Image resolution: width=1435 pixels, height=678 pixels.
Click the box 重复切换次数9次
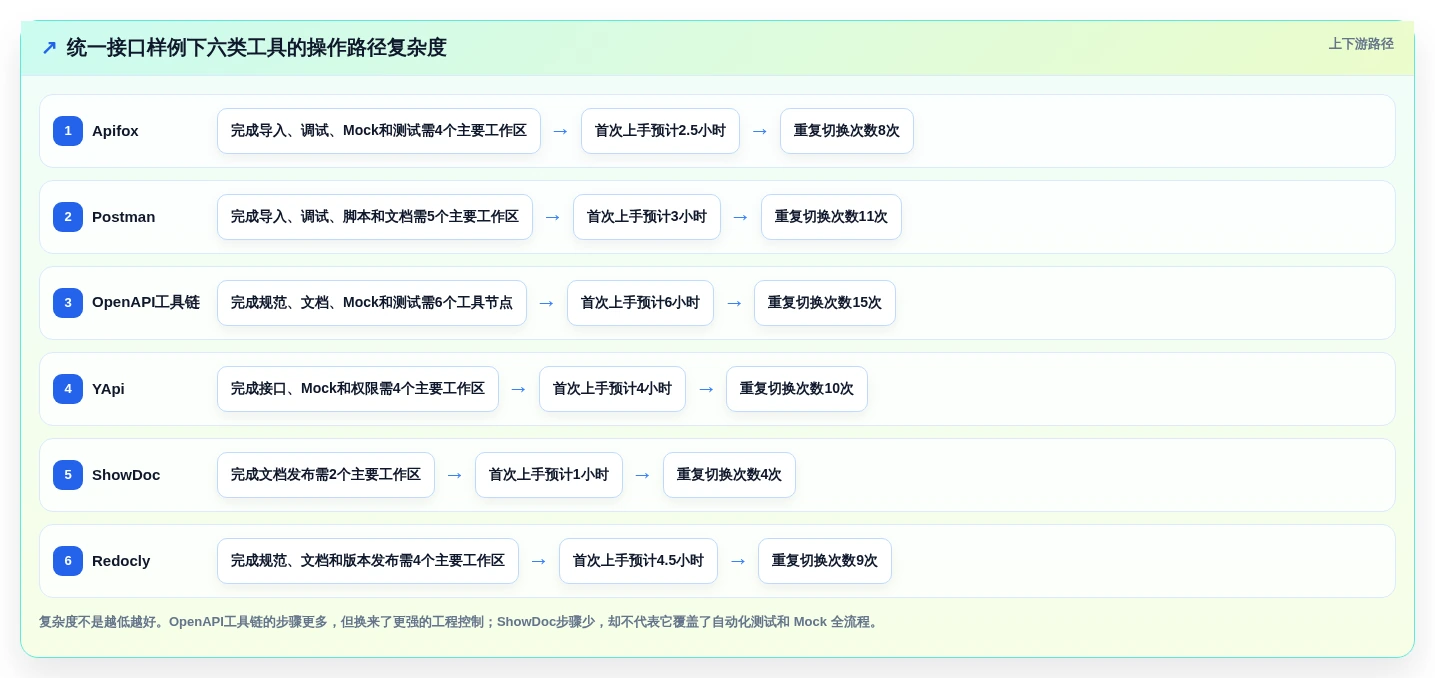[825, 561]
